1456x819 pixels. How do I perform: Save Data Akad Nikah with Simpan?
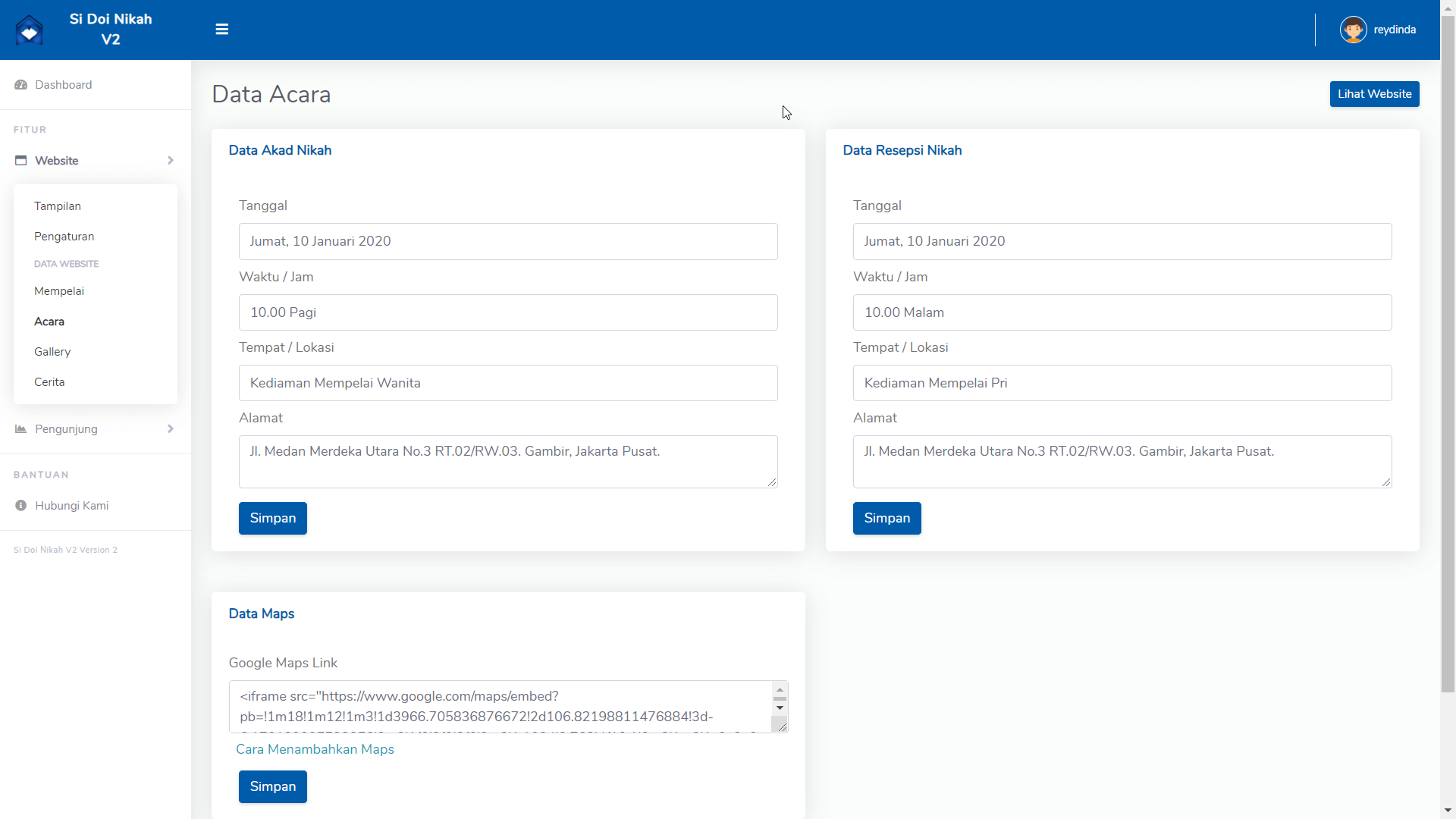(x=272, y=518)
